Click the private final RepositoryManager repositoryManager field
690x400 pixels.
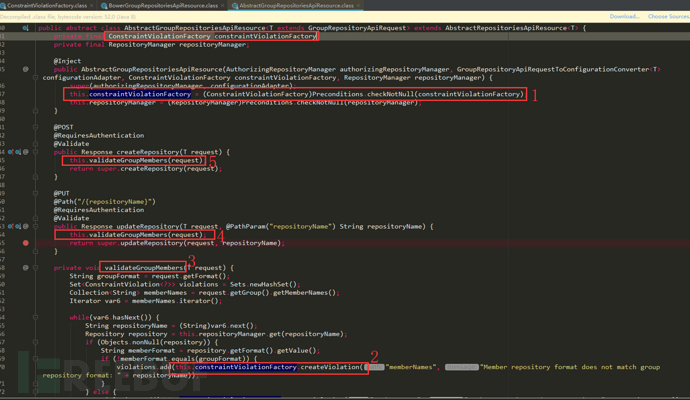coord(151,44)
